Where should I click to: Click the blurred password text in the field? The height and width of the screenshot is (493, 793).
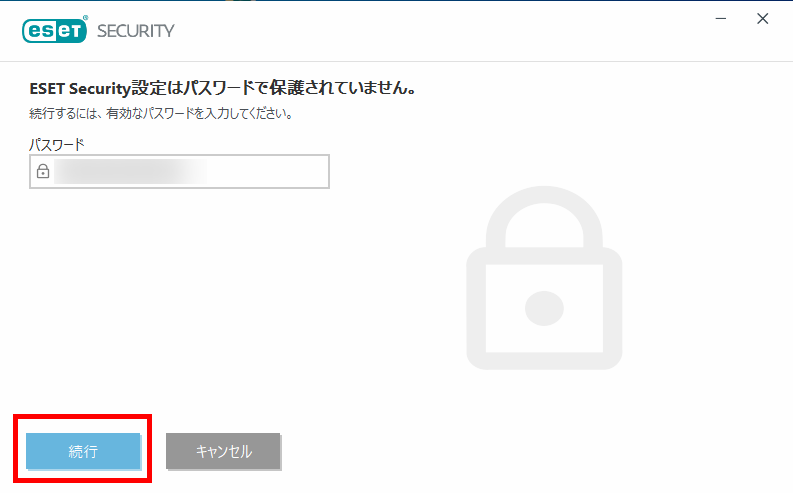(130, 171)
